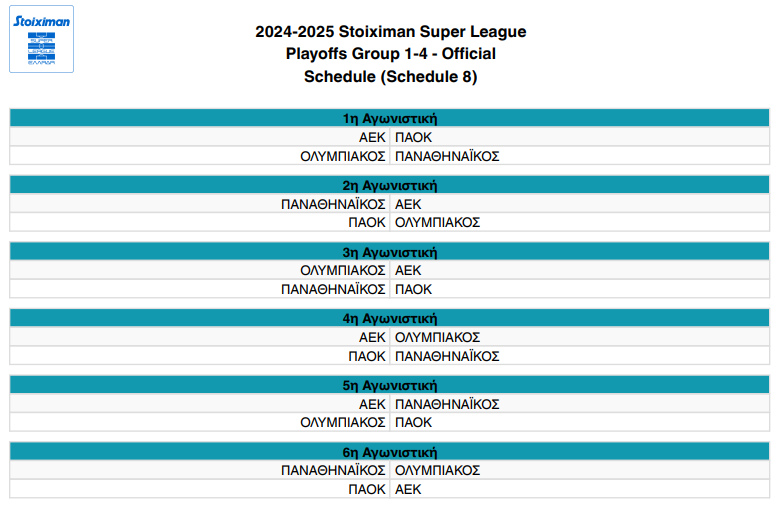777x509 pixels.
Task: Select the 1η Αγωνιστική header bar
Action: tap(390, 119)
